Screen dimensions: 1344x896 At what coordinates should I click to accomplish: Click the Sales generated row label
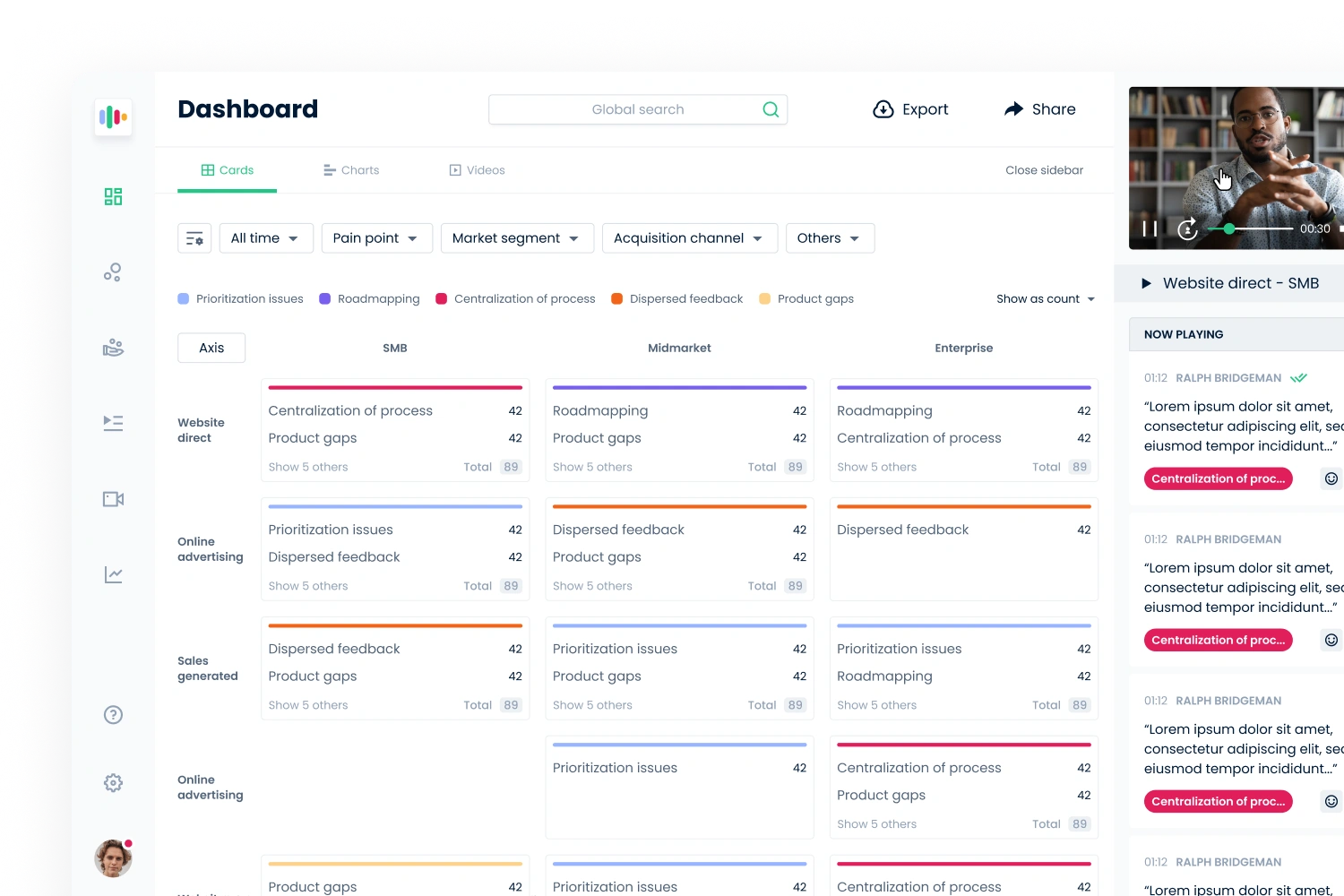tap(208, 668)
